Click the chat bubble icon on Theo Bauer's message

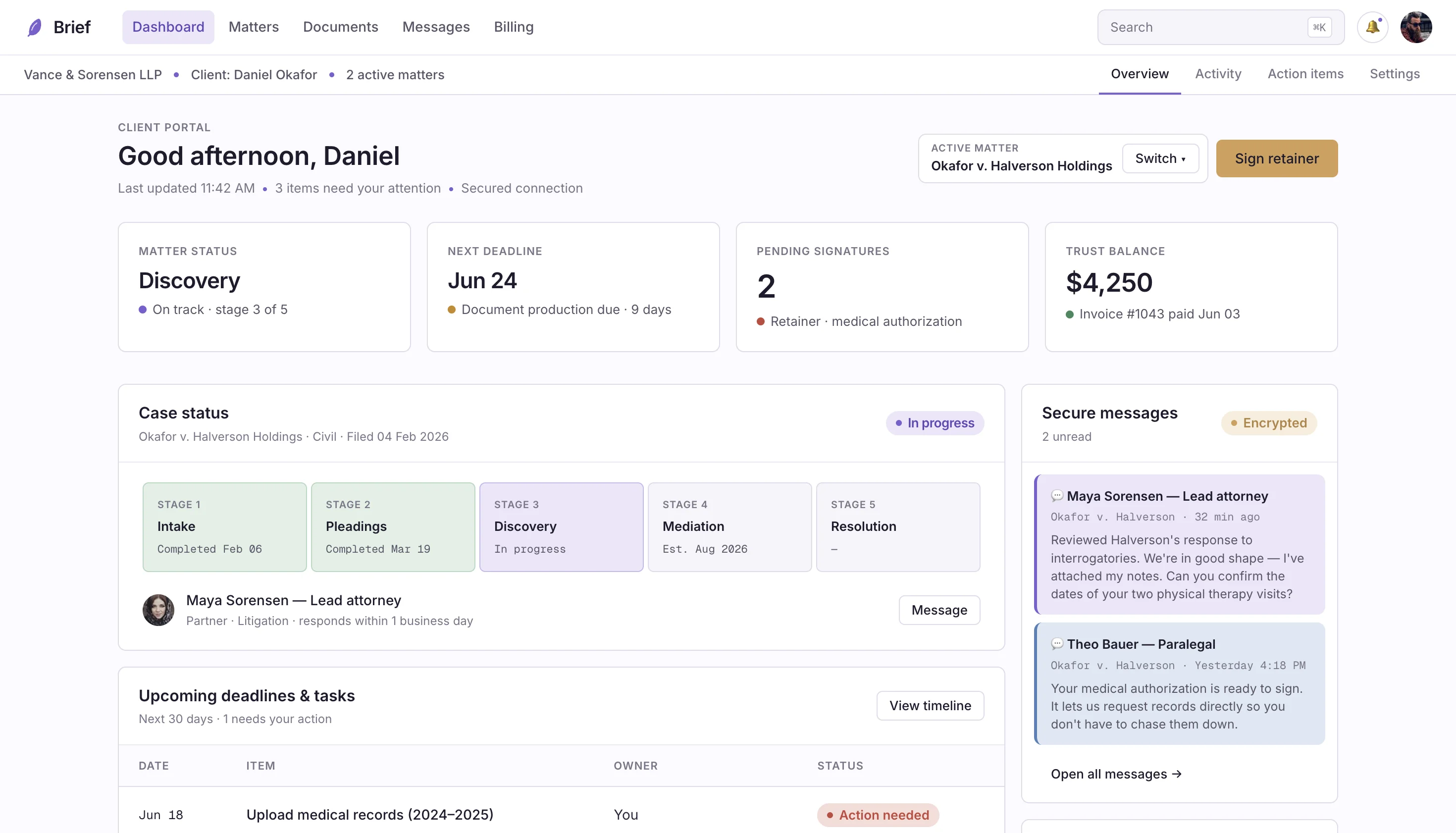(1057, 644)
